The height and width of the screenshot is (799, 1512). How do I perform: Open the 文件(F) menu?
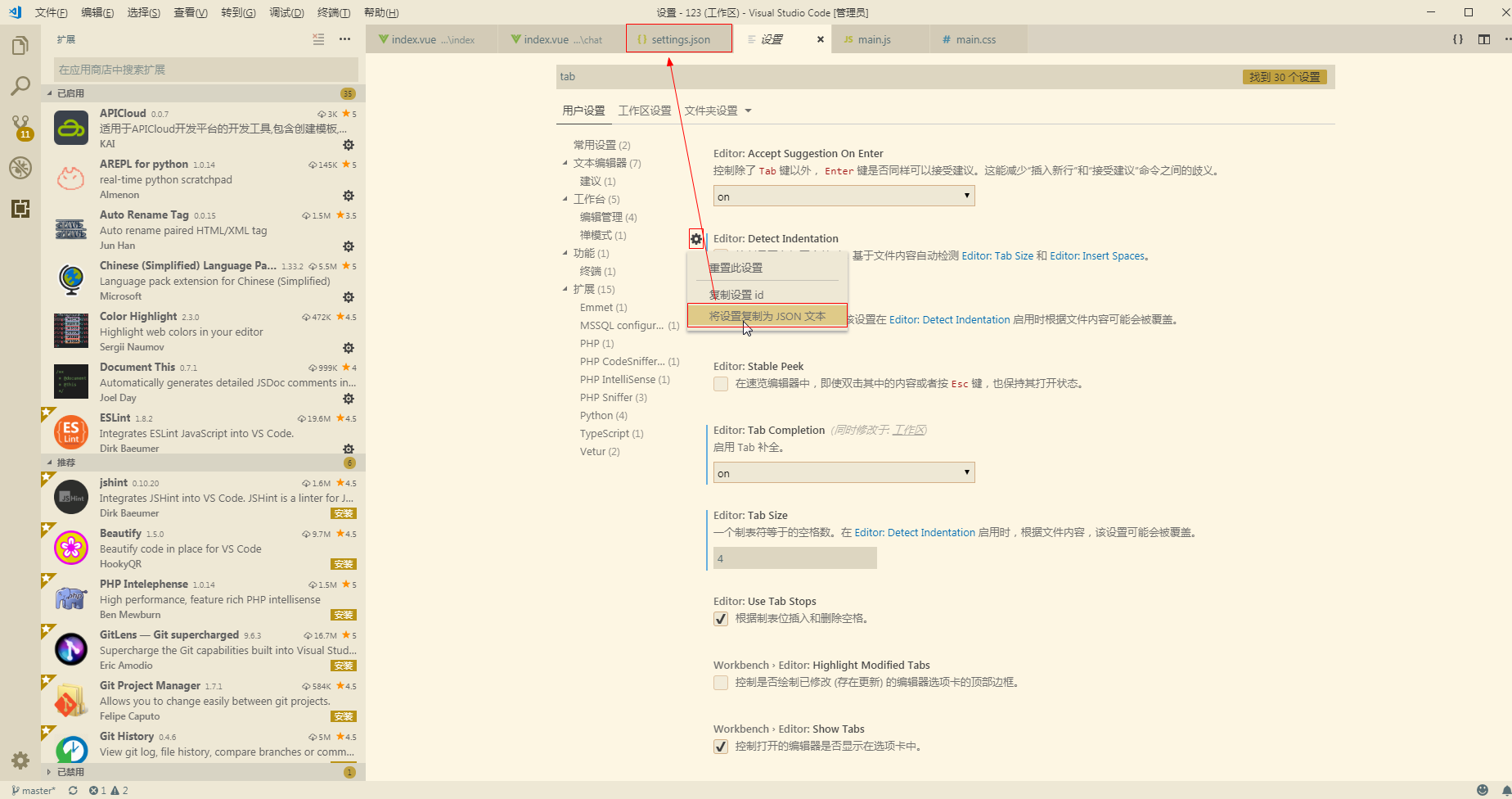point(52,12)
